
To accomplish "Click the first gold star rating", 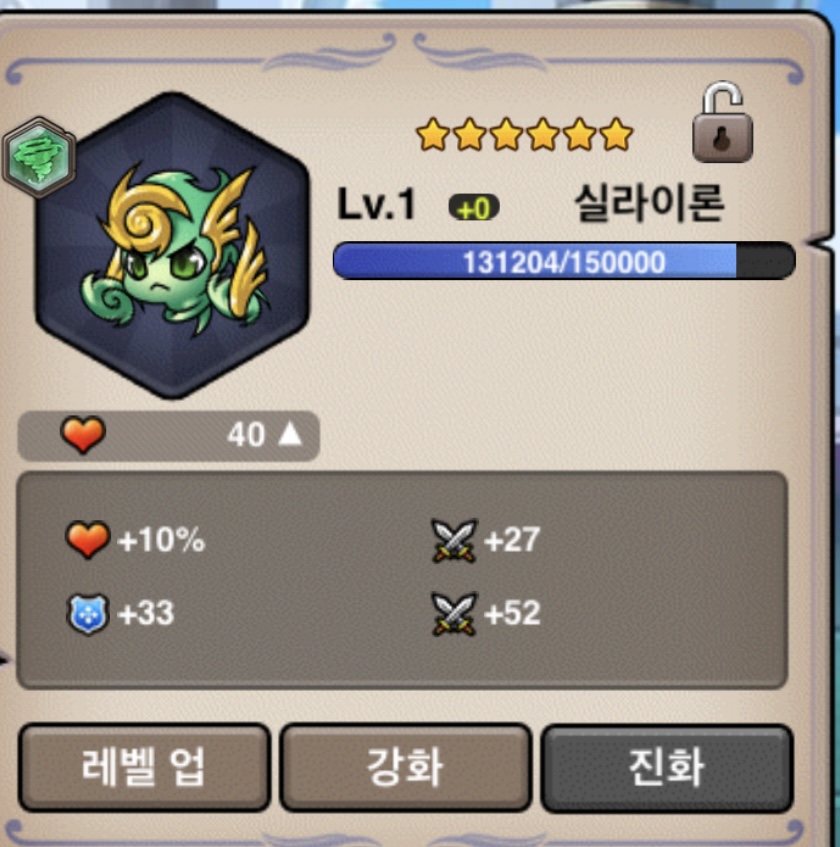I will coord(433,134).
